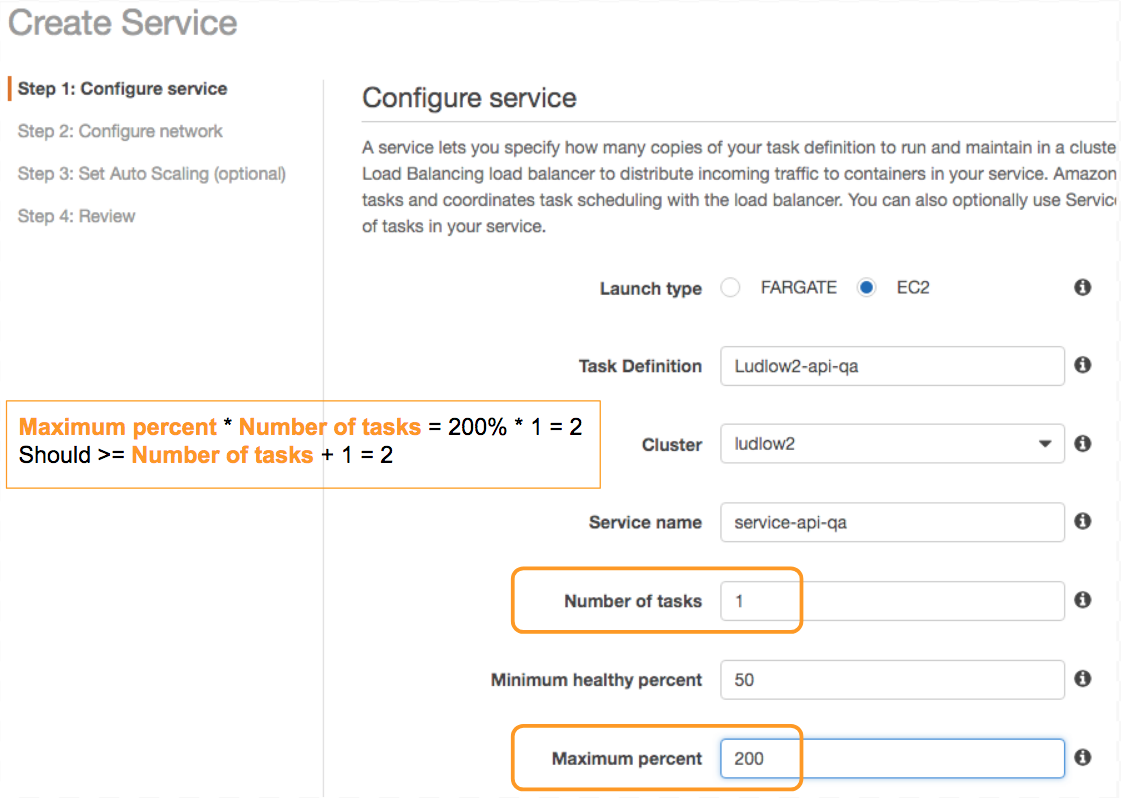Click the Service name text field
This screenshot has width=1121, height=798.
[891, 522]
